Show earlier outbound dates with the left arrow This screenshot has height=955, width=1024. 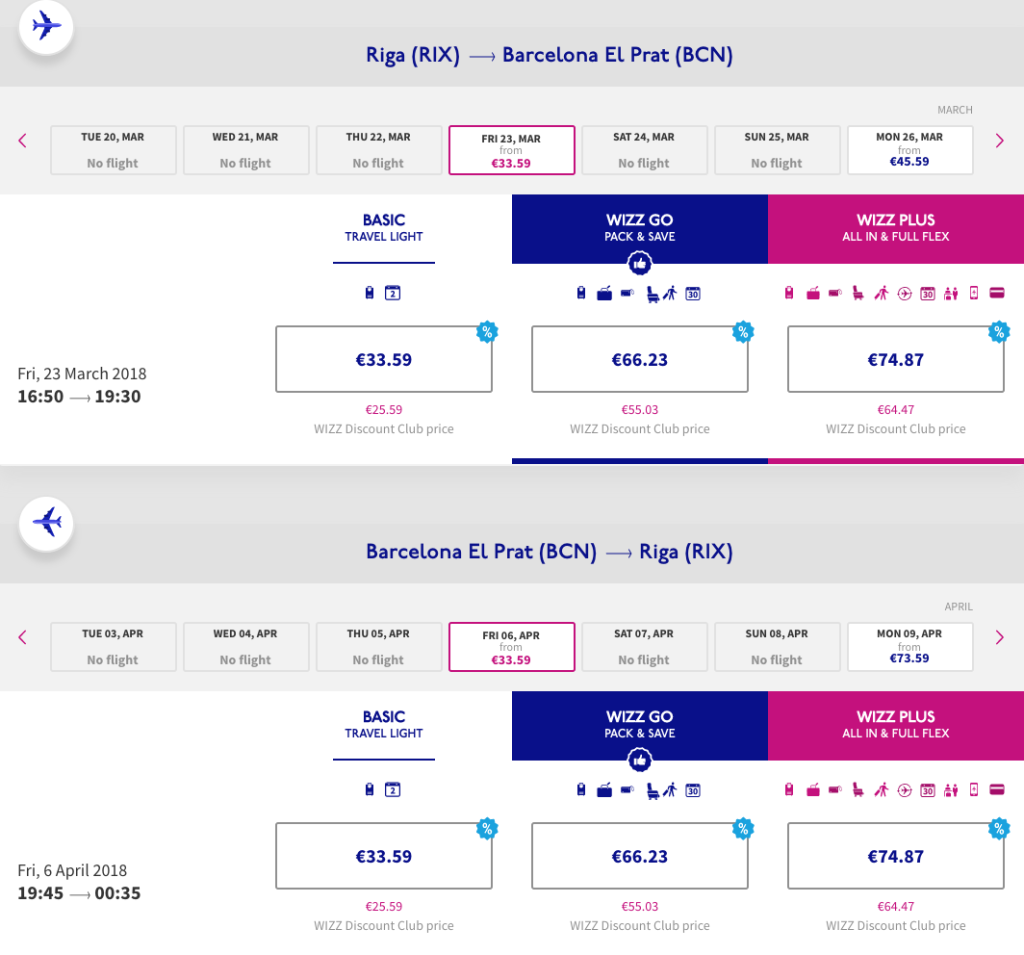(x=23, y=141)
